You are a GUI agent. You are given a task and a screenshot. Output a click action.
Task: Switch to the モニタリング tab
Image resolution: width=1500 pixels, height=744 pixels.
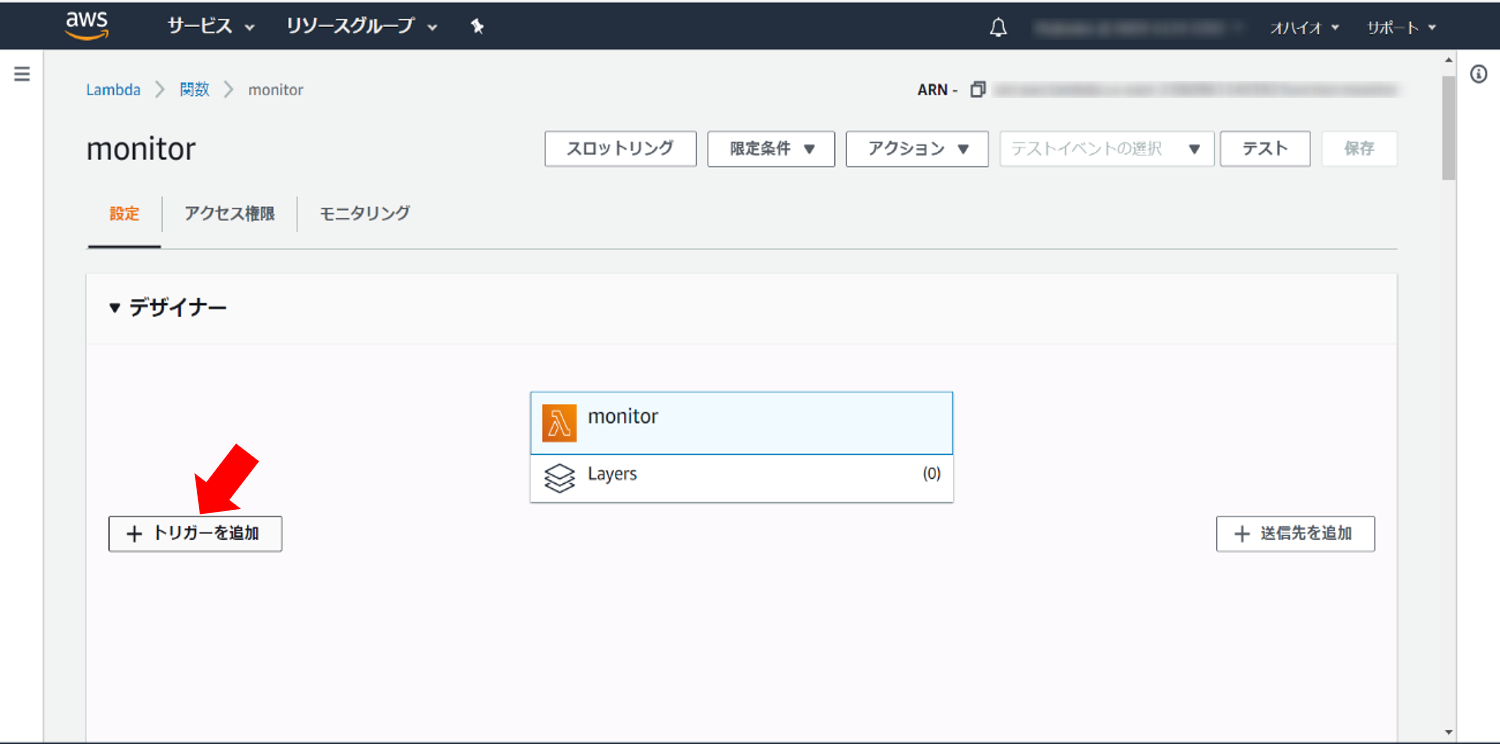pyautogui.click(x=365, y=213)
